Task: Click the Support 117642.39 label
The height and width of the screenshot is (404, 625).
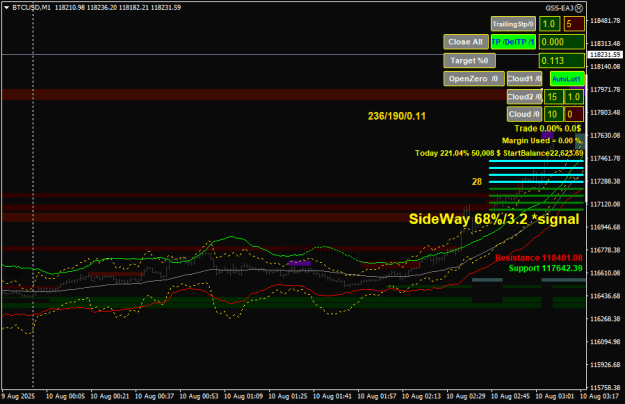Action: (x=545, y=268)
